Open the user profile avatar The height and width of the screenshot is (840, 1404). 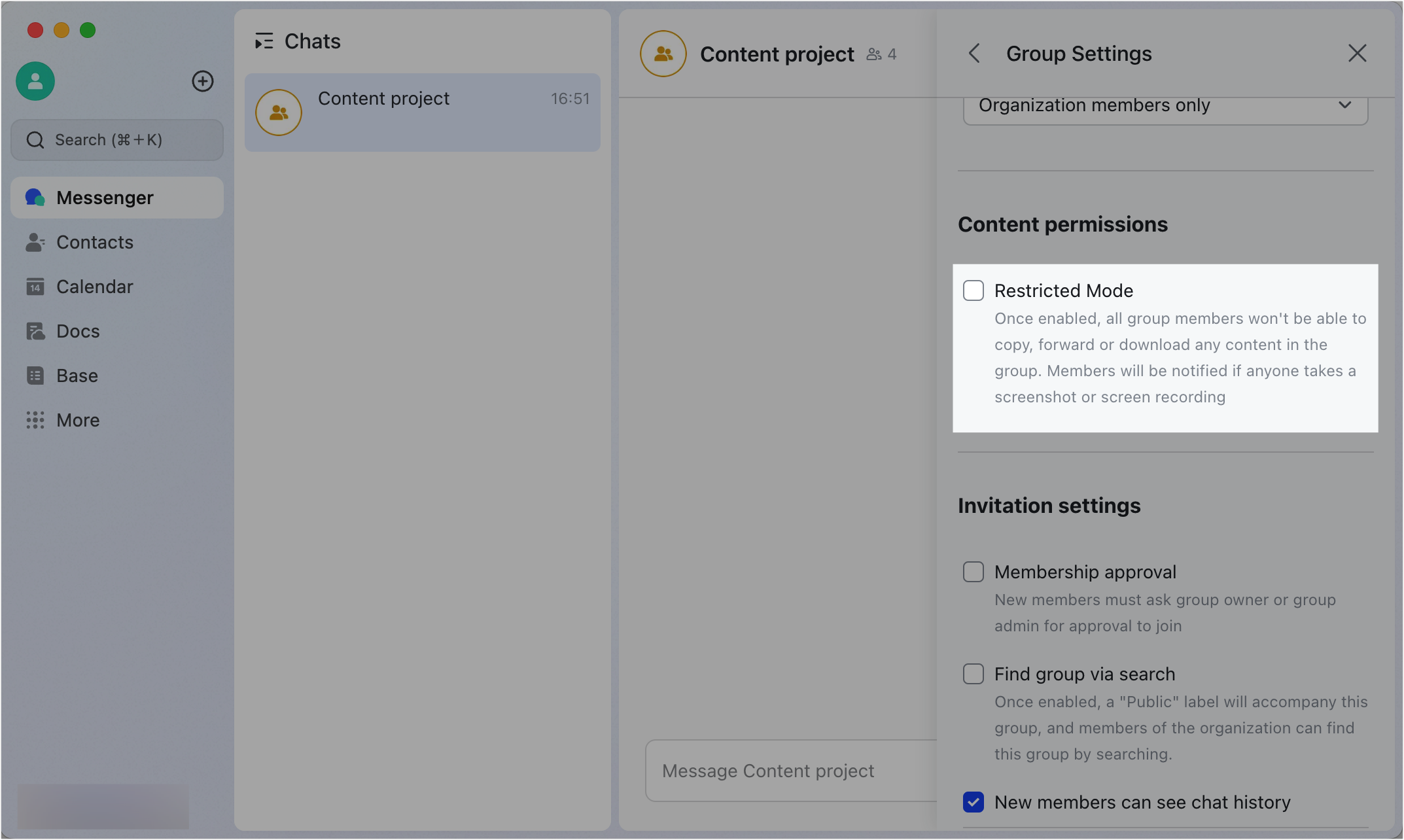pyautogui.click(x=35, y=81)
